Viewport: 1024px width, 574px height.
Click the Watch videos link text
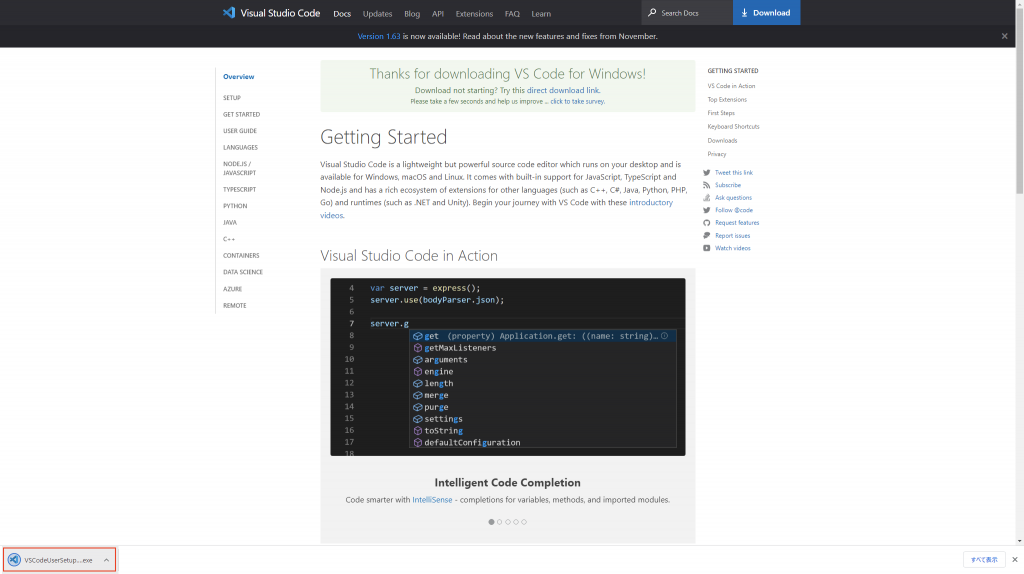click(x=733, y=248)
